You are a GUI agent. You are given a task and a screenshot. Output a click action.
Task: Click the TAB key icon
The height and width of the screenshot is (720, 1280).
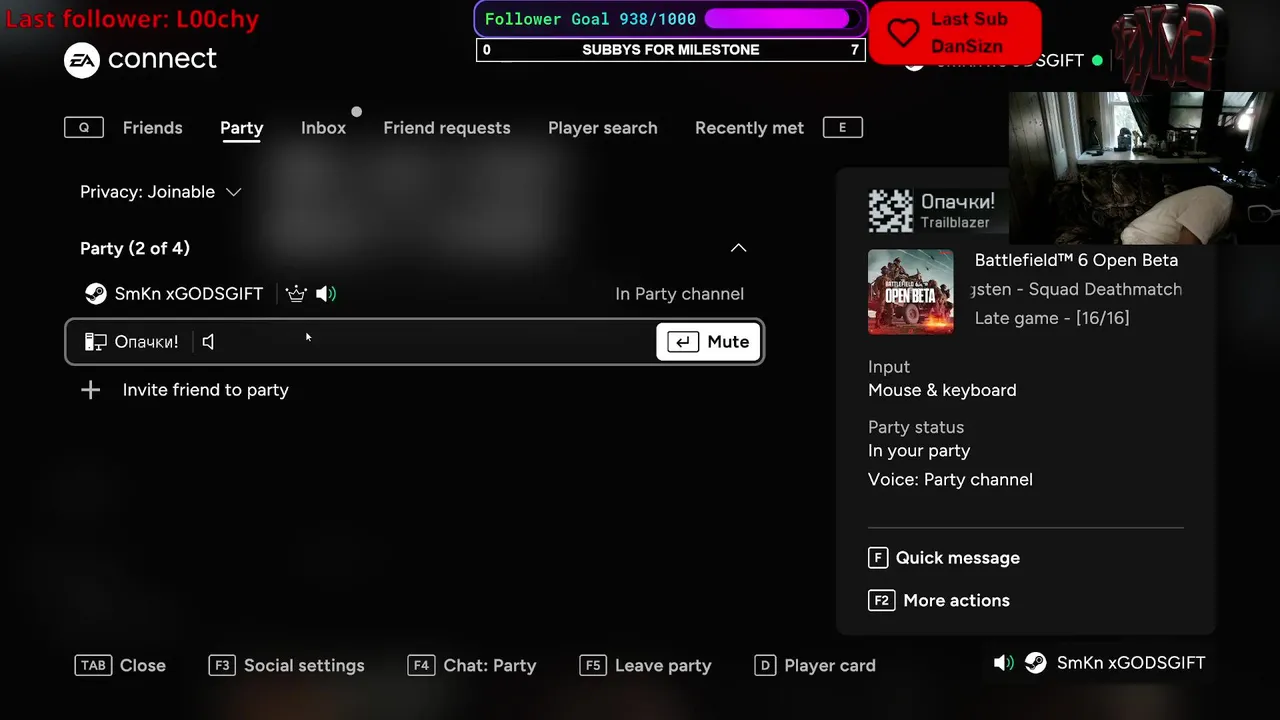pos(93,666)
